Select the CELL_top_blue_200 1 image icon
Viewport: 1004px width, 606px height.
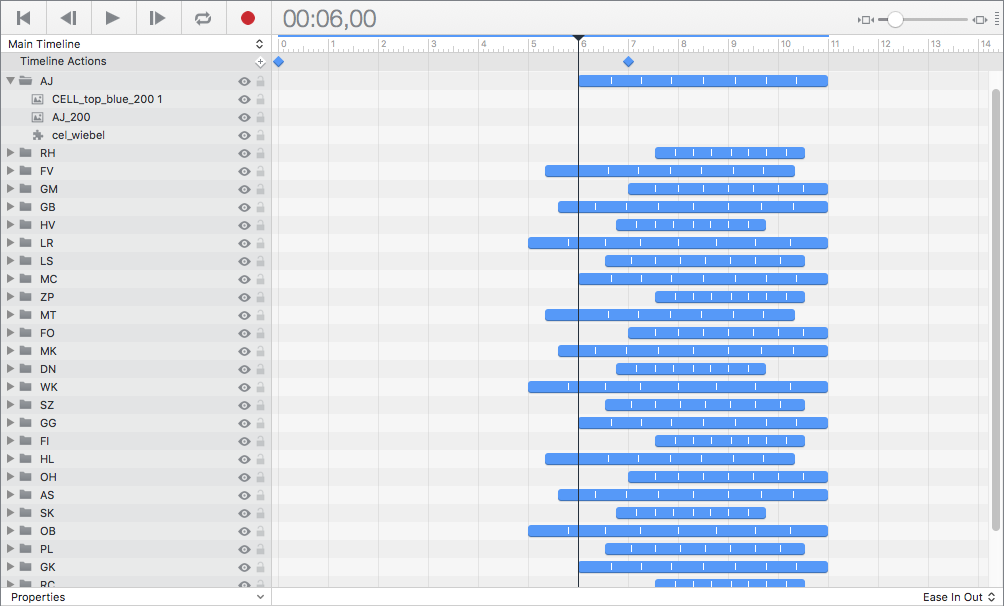(38, 99)
